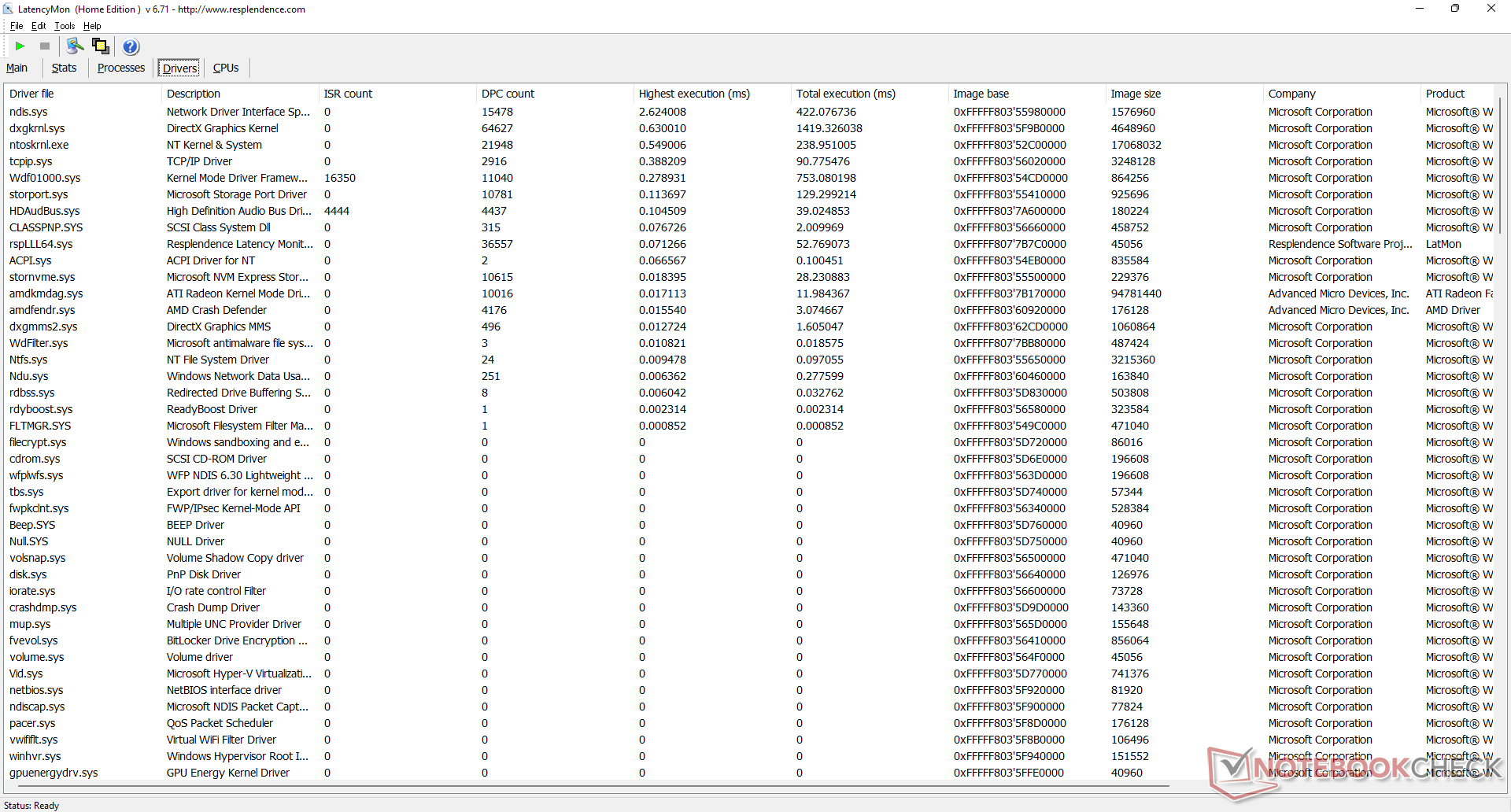Sort by Product column header
The image size is (1511, 812).
[x=1457, y=94]
